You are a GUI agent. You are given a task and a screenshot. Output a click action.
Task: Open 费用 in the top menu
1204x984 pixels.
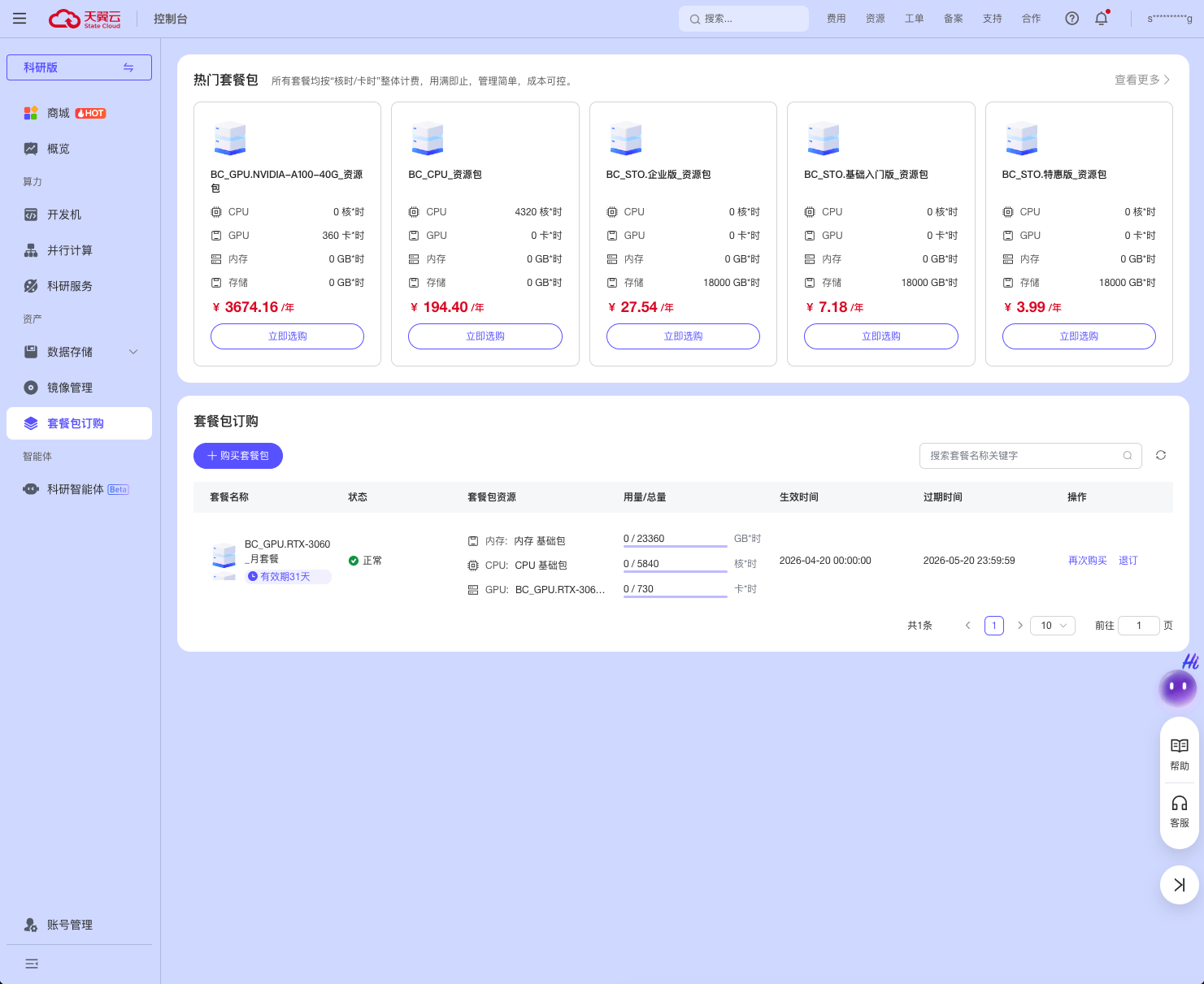click(x=837, y=19)
